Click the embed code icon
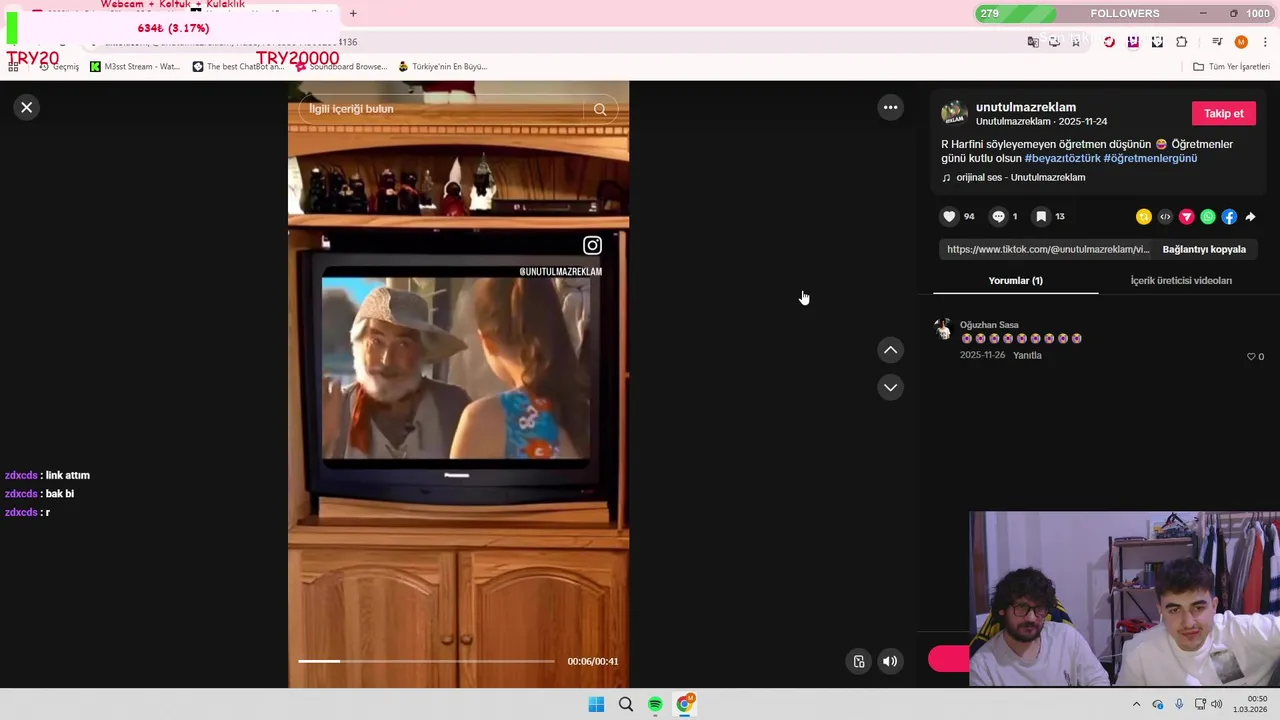The height and width of the screenshot is (720, 1280). (1165, 217)
